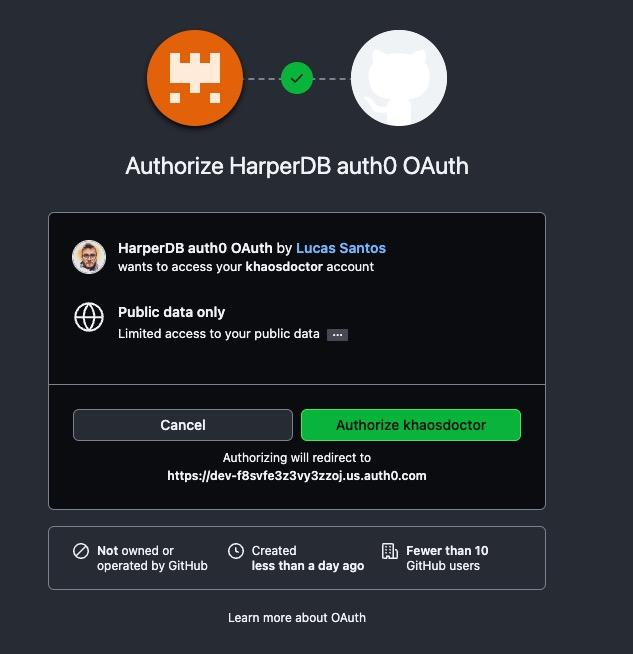Image resolution: width=633 pixels, height=654 pixels.
Task: Click the green checkmark connection icon
Action: coord(296,78)
